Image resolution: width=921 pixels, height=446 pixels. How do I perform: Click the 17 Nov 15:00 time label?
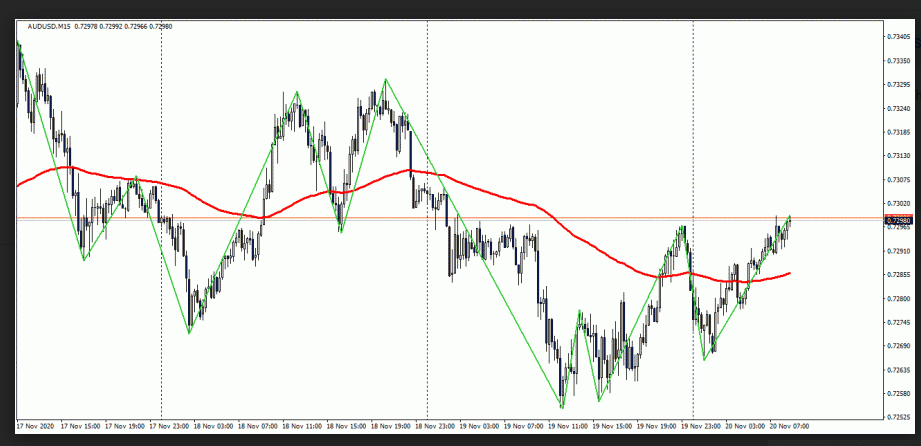click(x=81, y=425)
